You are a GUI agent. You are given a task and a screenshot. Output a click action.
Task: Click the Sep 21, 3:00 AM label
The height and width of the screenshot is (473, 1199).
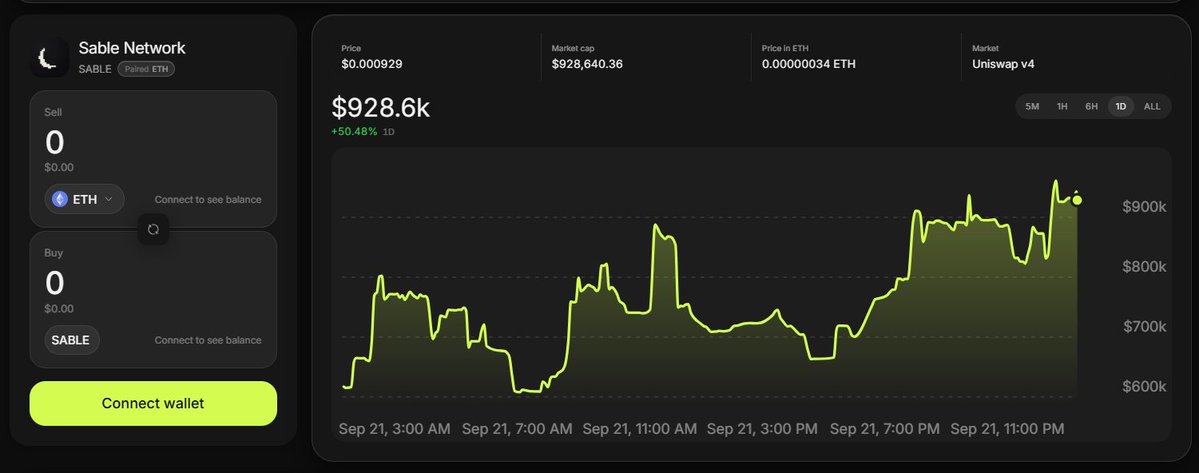tap(395, 429)
